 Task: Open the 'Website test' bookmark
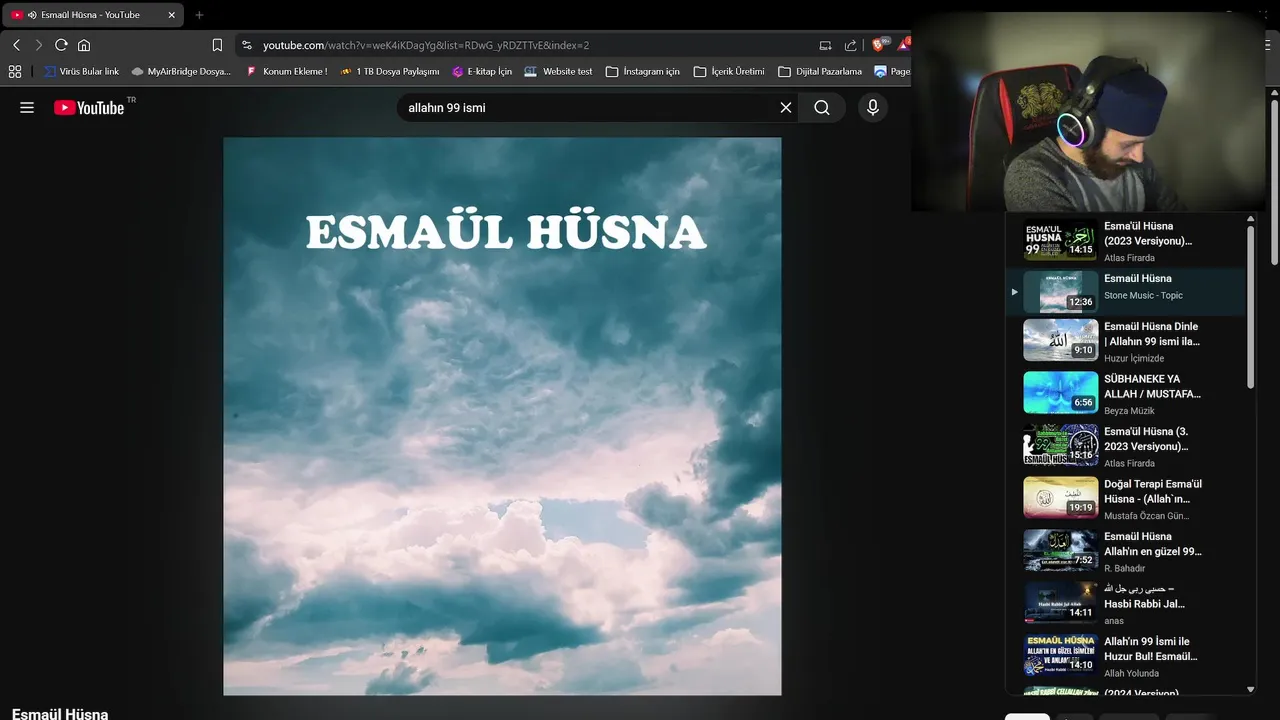click(x=558, y=71)
